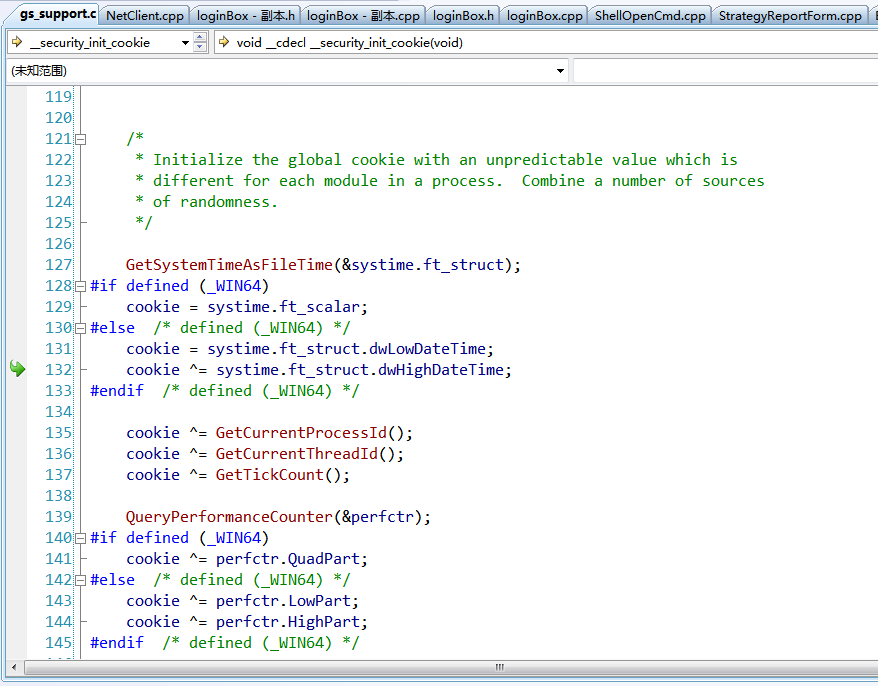Click line number 127 in the gutter
This screenshot has width=878, height=686.
click(58, 265)
